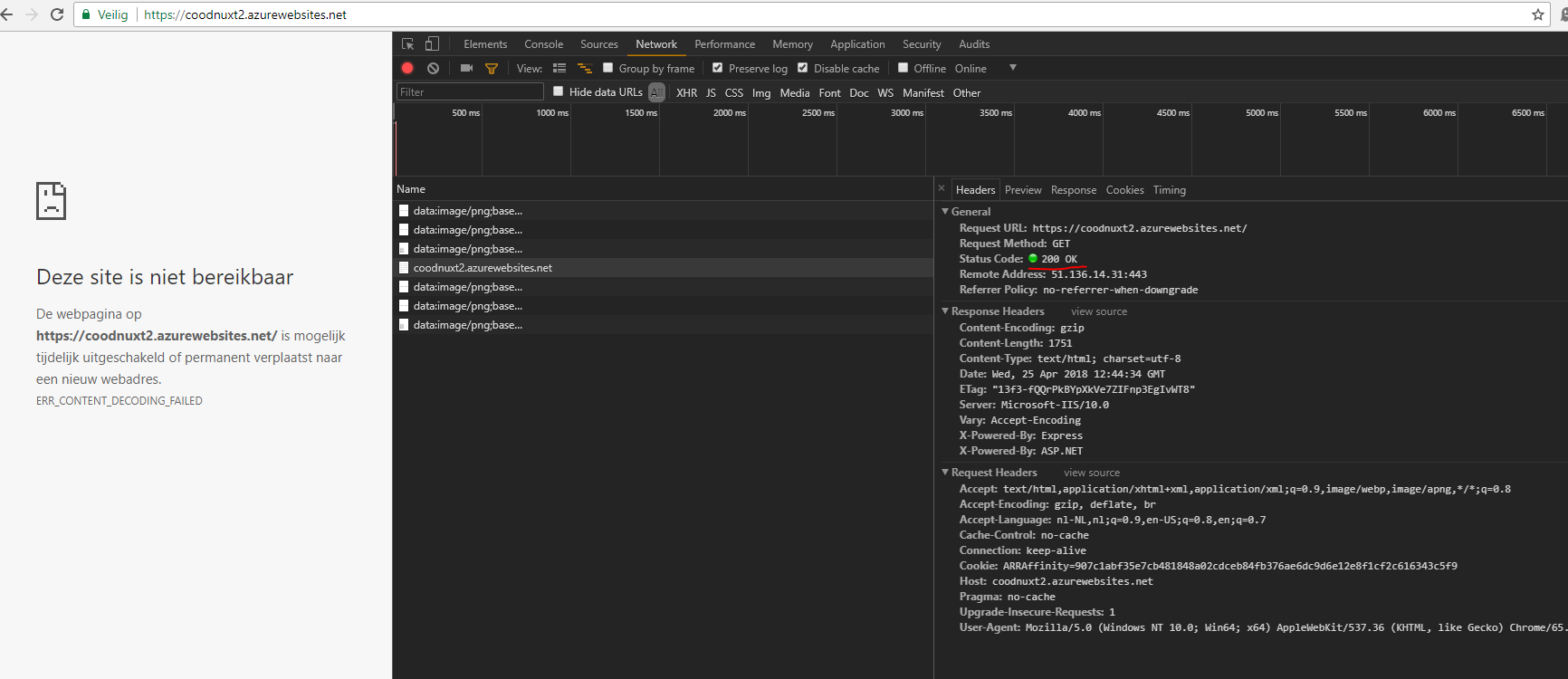
Task: Open the Performance tab
Action: click(x=724, y=43)
